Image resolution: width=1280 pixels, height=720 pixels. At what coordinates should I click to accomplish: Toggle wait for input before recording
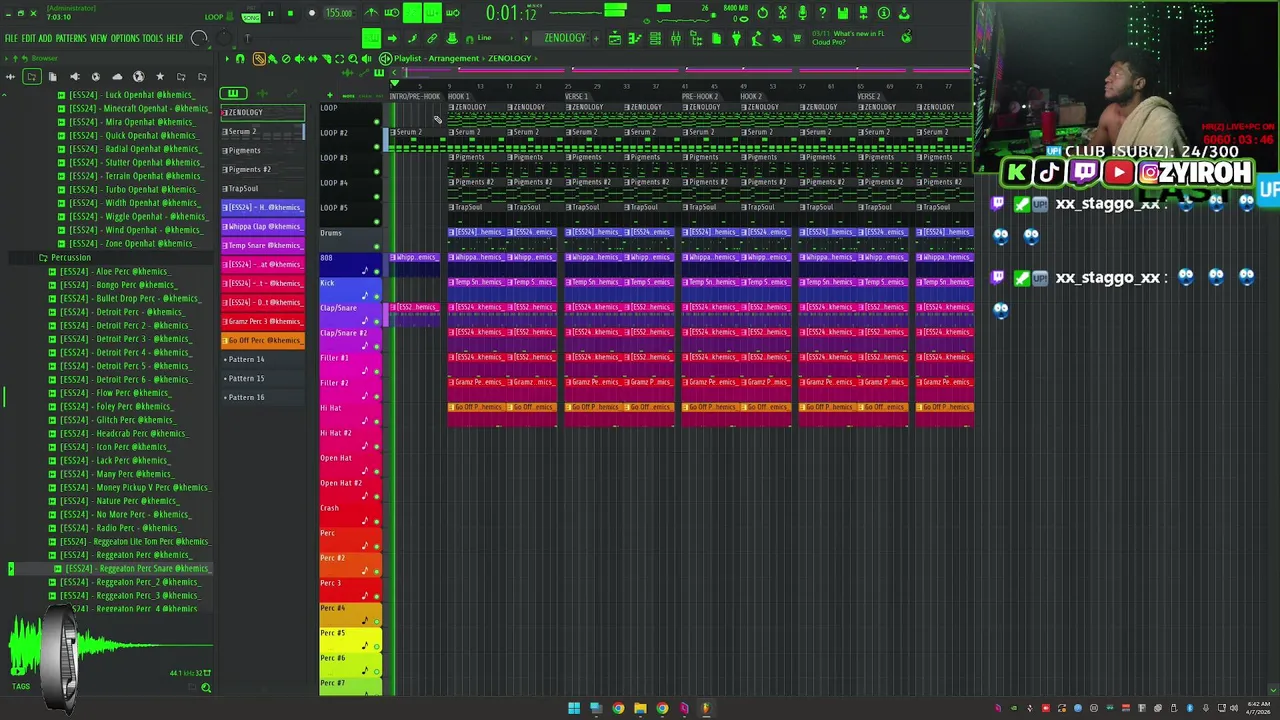coord(391,13)
